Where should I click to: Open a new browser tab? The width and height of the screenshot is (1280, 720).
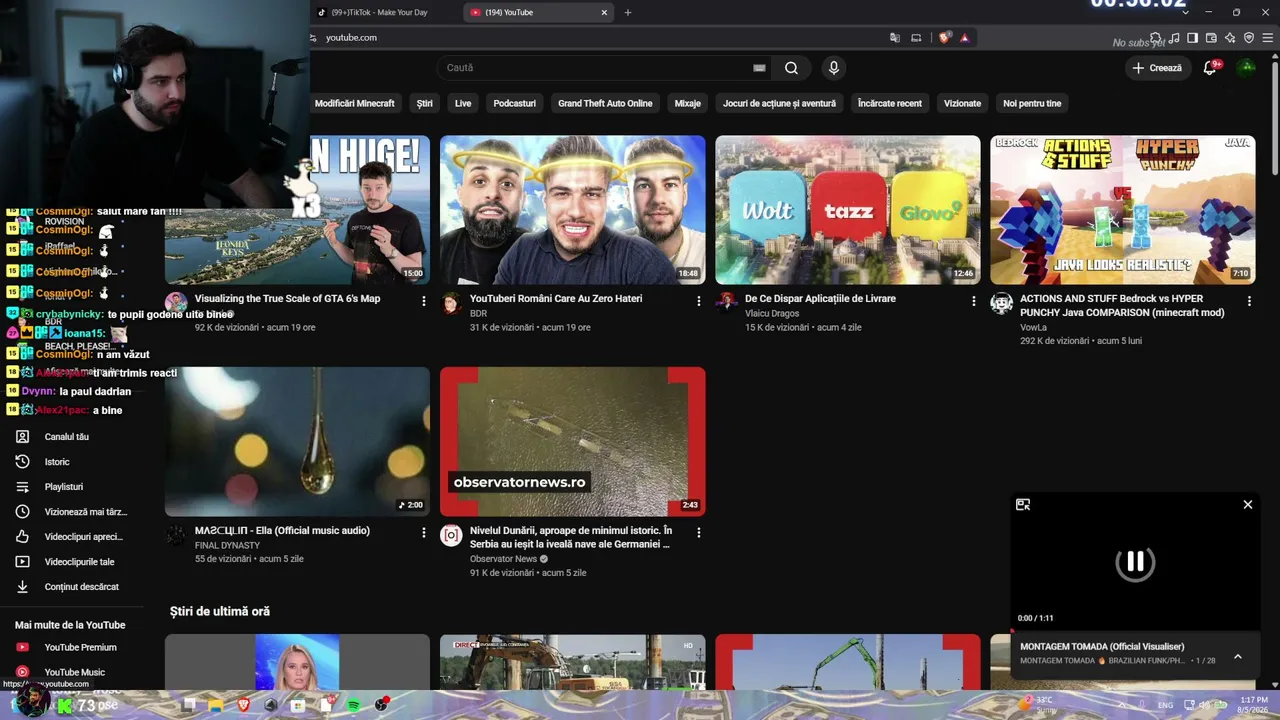pyautogui.click(x=628, y=13)
